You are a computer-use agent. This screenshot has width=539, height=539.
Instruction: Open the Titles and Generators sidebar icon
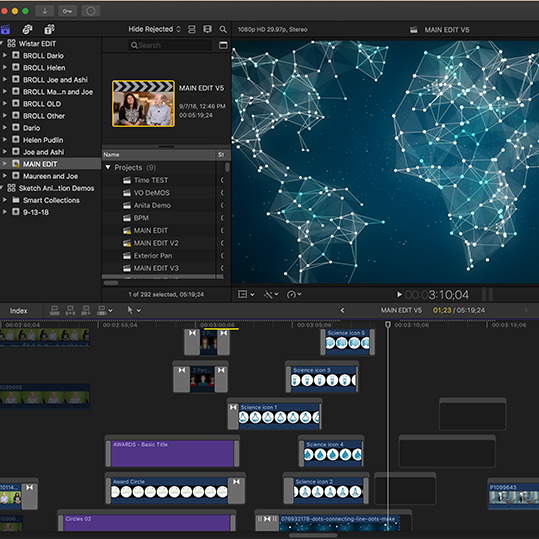50,30
